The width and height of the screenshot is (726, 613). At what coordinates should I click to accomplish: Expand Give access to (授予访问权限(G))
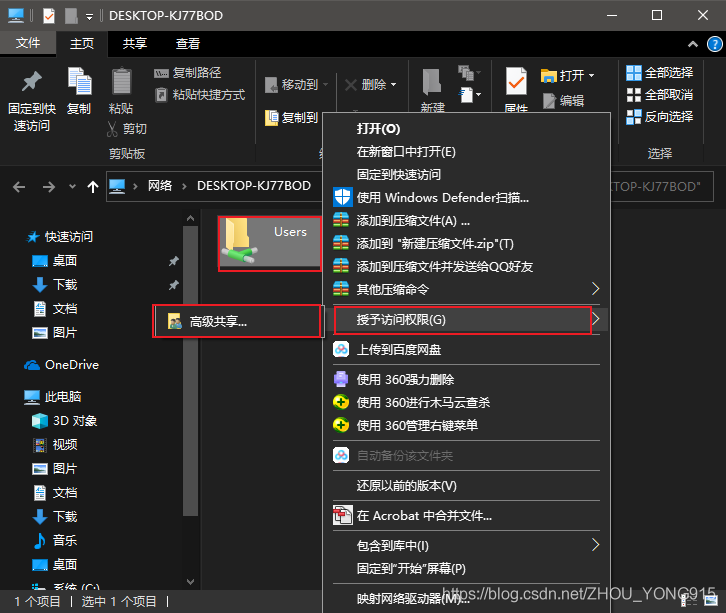coord(466,319)
